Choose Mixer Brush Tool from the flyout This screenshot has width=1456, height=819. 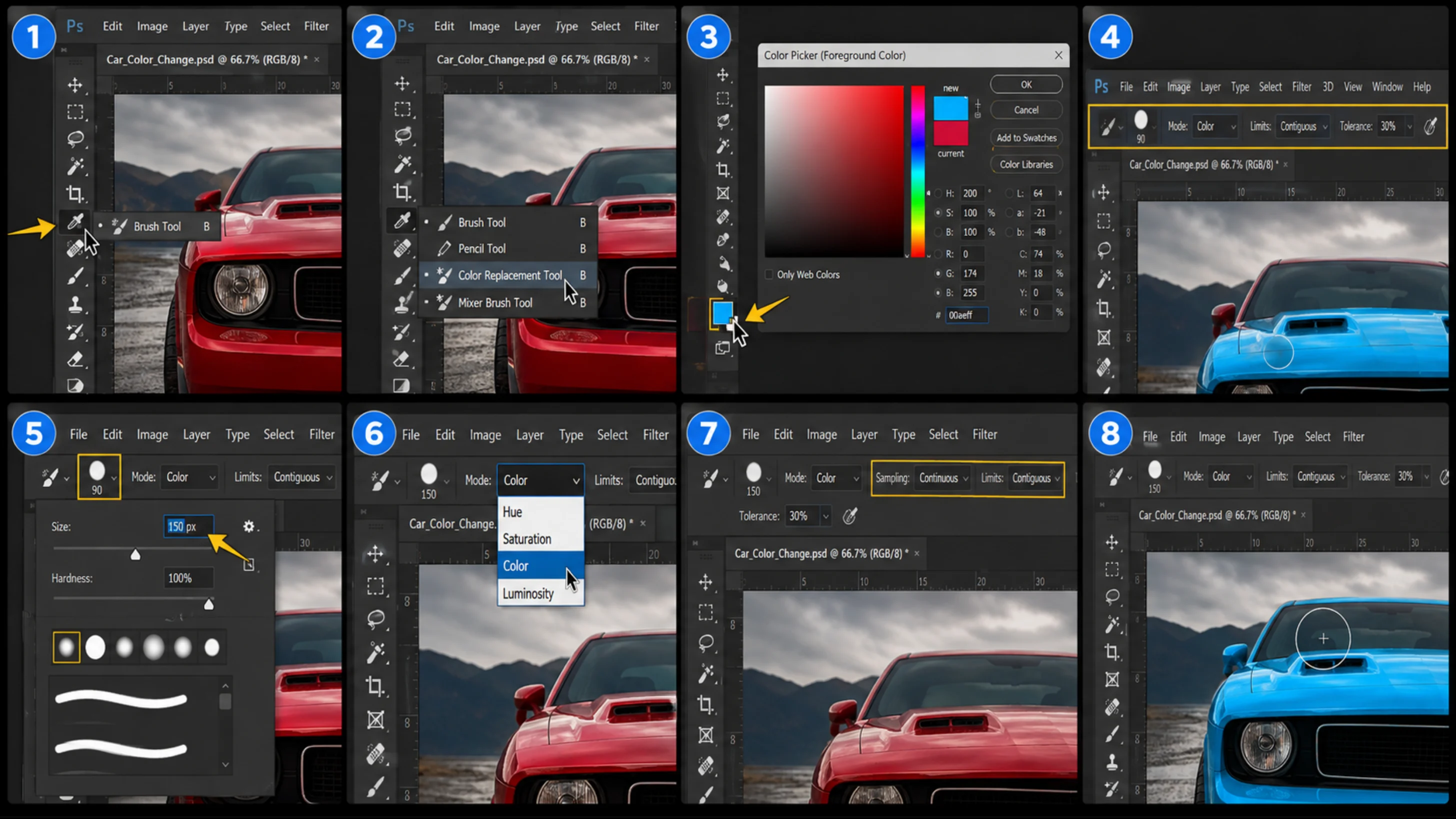coord(507,303)
